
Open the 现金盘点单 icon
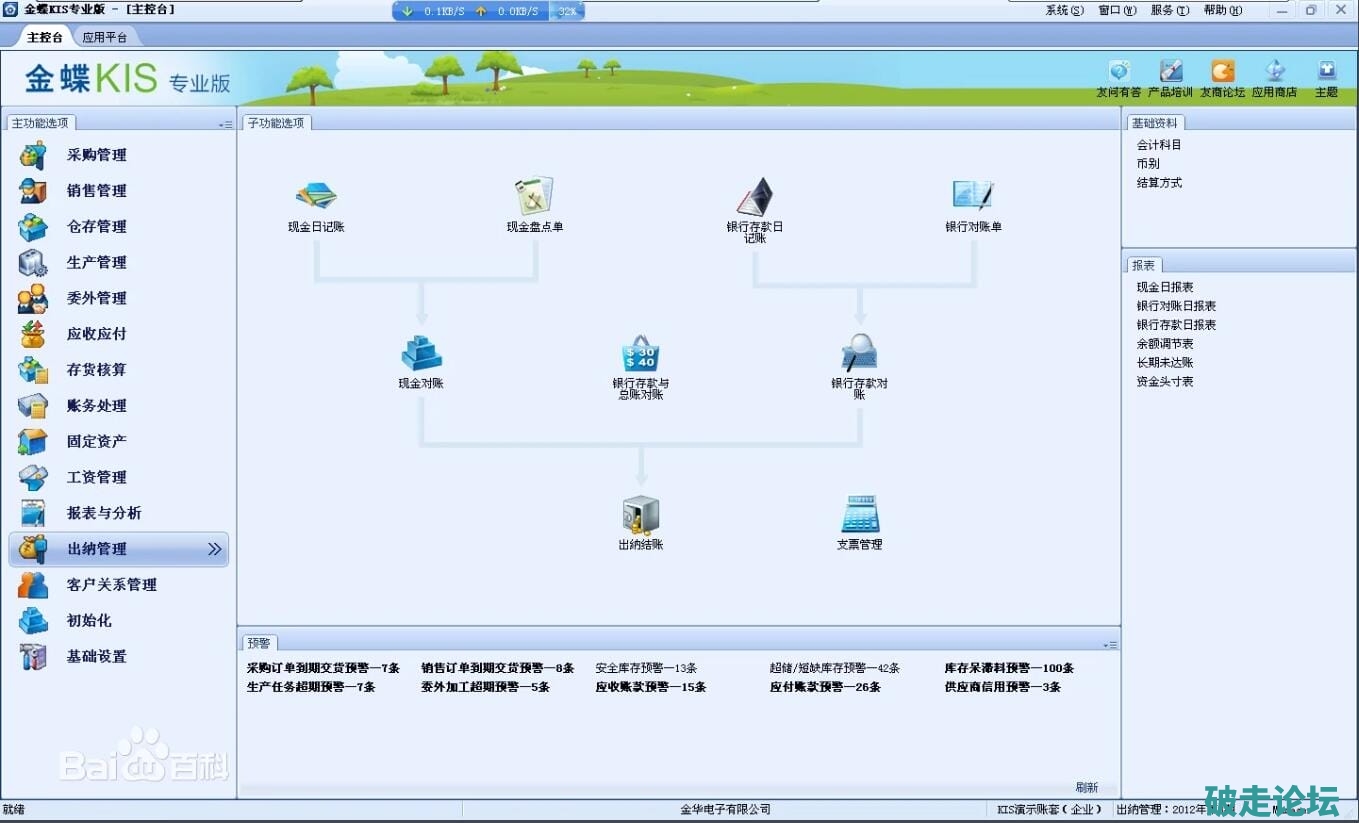[x=534, y=196]
